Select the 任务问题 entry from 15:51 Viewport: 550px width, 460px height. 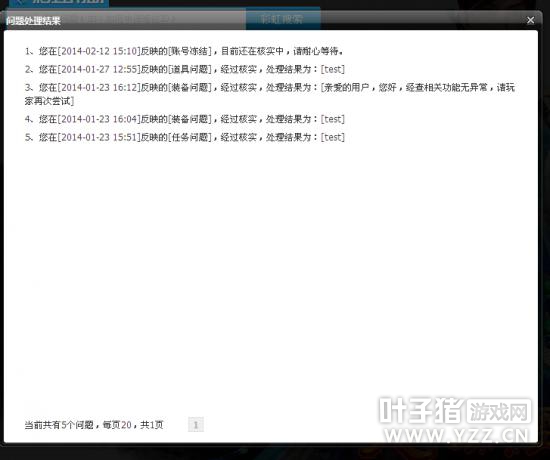point(185,137)
